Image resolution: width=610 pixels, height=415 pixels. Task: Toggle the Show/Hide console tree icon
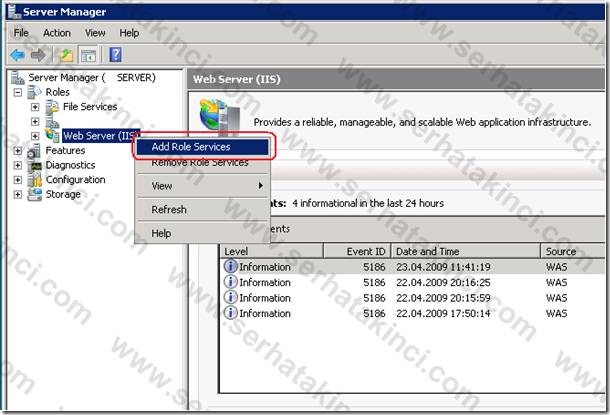pos(88,55)
